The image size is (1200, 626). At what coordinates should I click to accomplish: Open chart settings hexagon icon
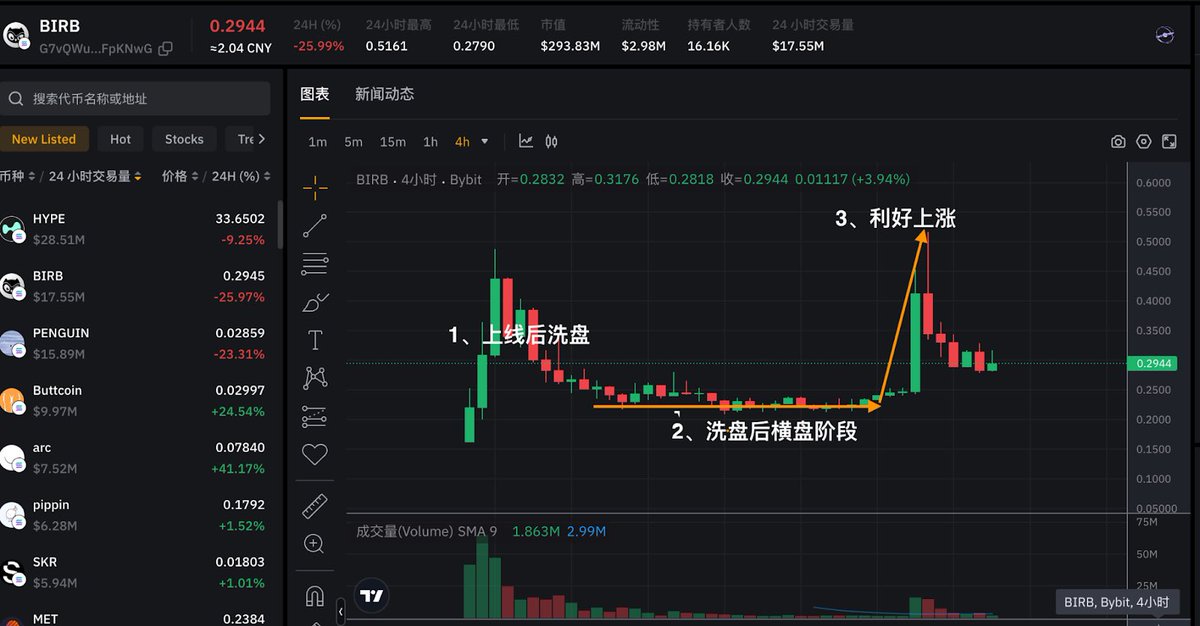(1144, 142)
